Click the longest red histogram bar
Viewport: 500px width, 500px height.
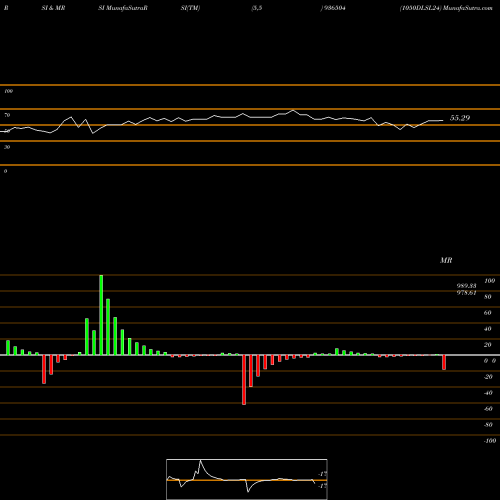(244, 380)
